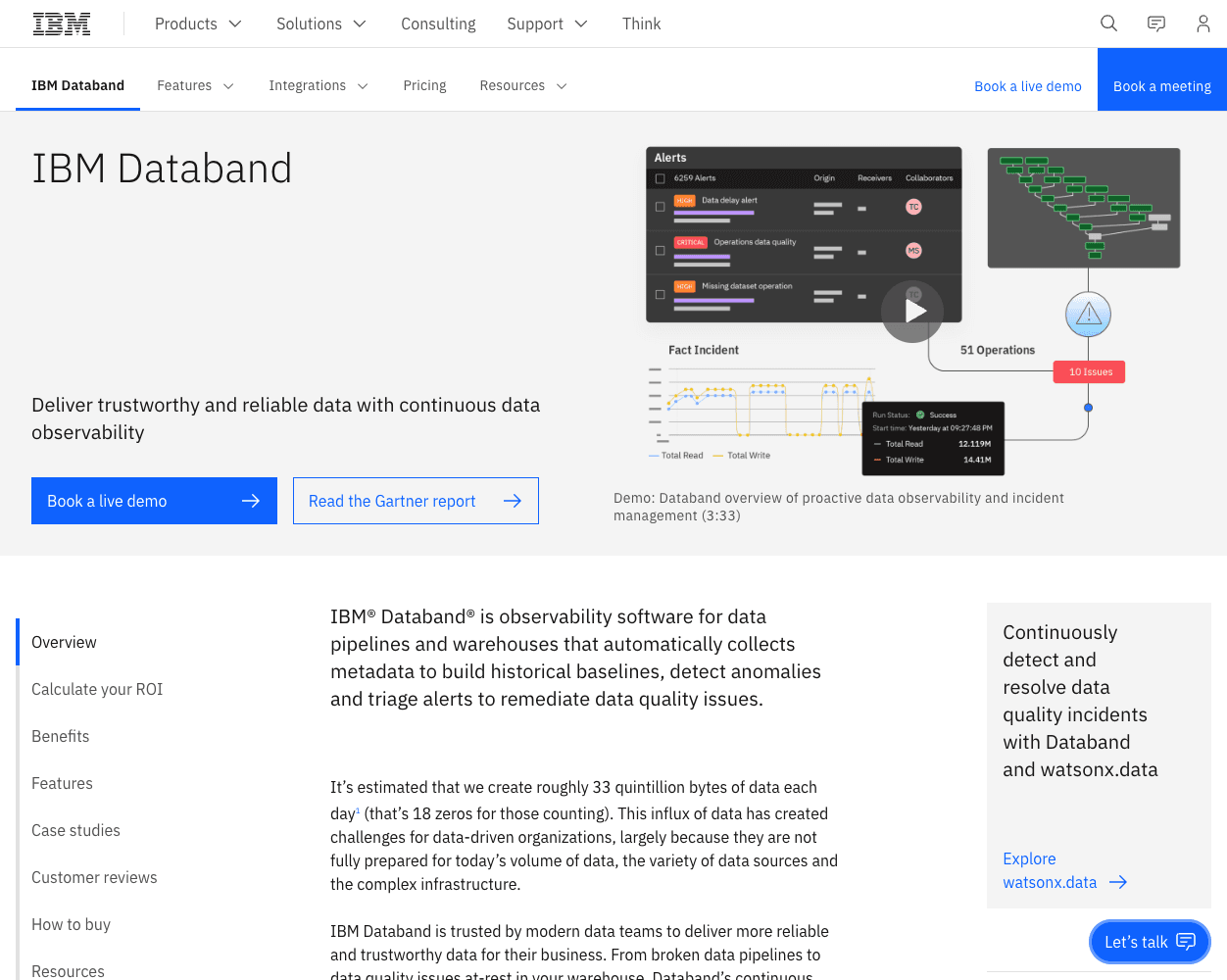Open the user profile icon
Image resolution: width=1227 pixels, height=980 pixels.
pyautogui.click(x=1203, y=24)
